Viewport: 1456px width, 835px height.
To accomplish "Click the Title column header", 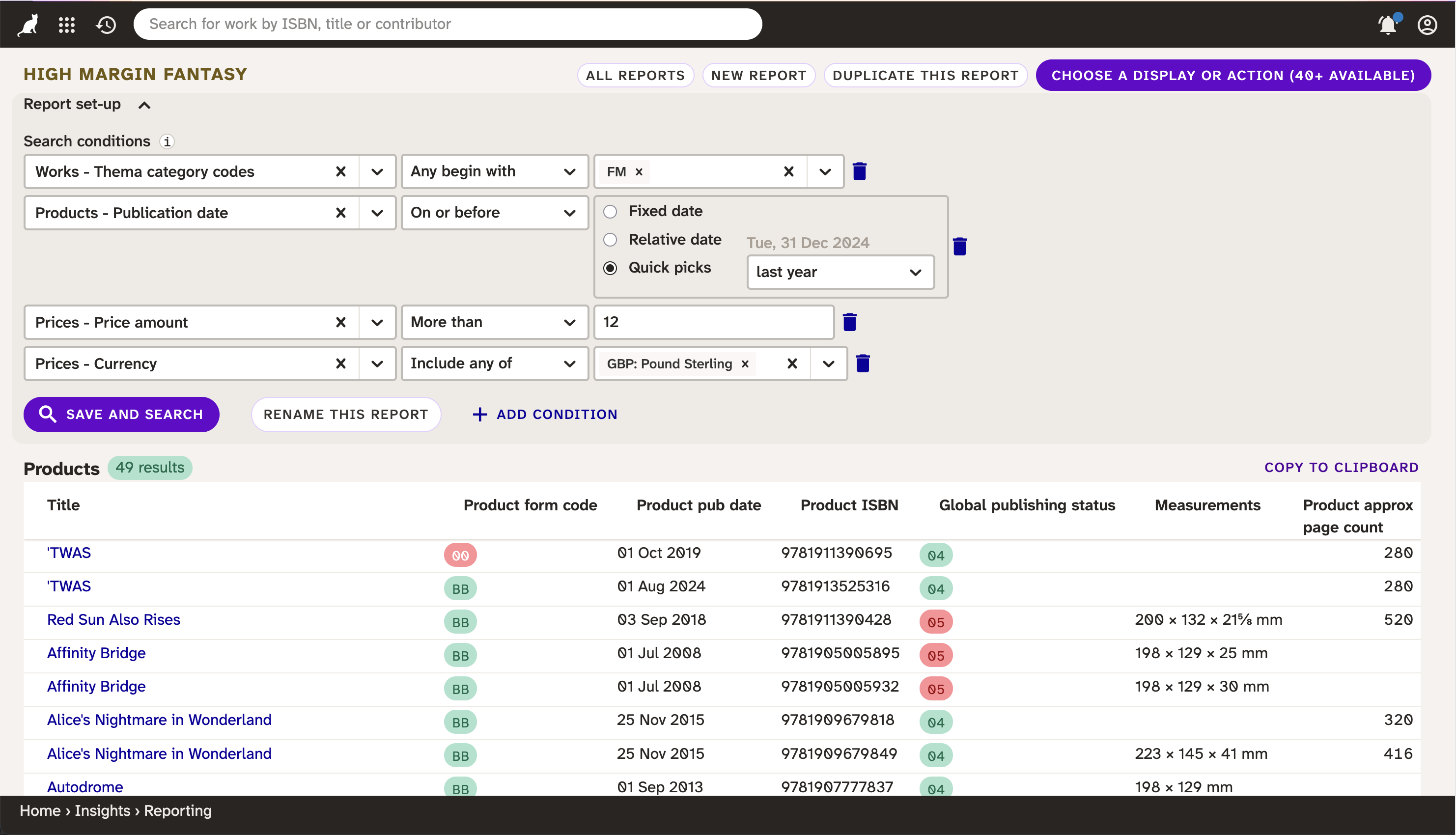I will [x=63, y=505].
